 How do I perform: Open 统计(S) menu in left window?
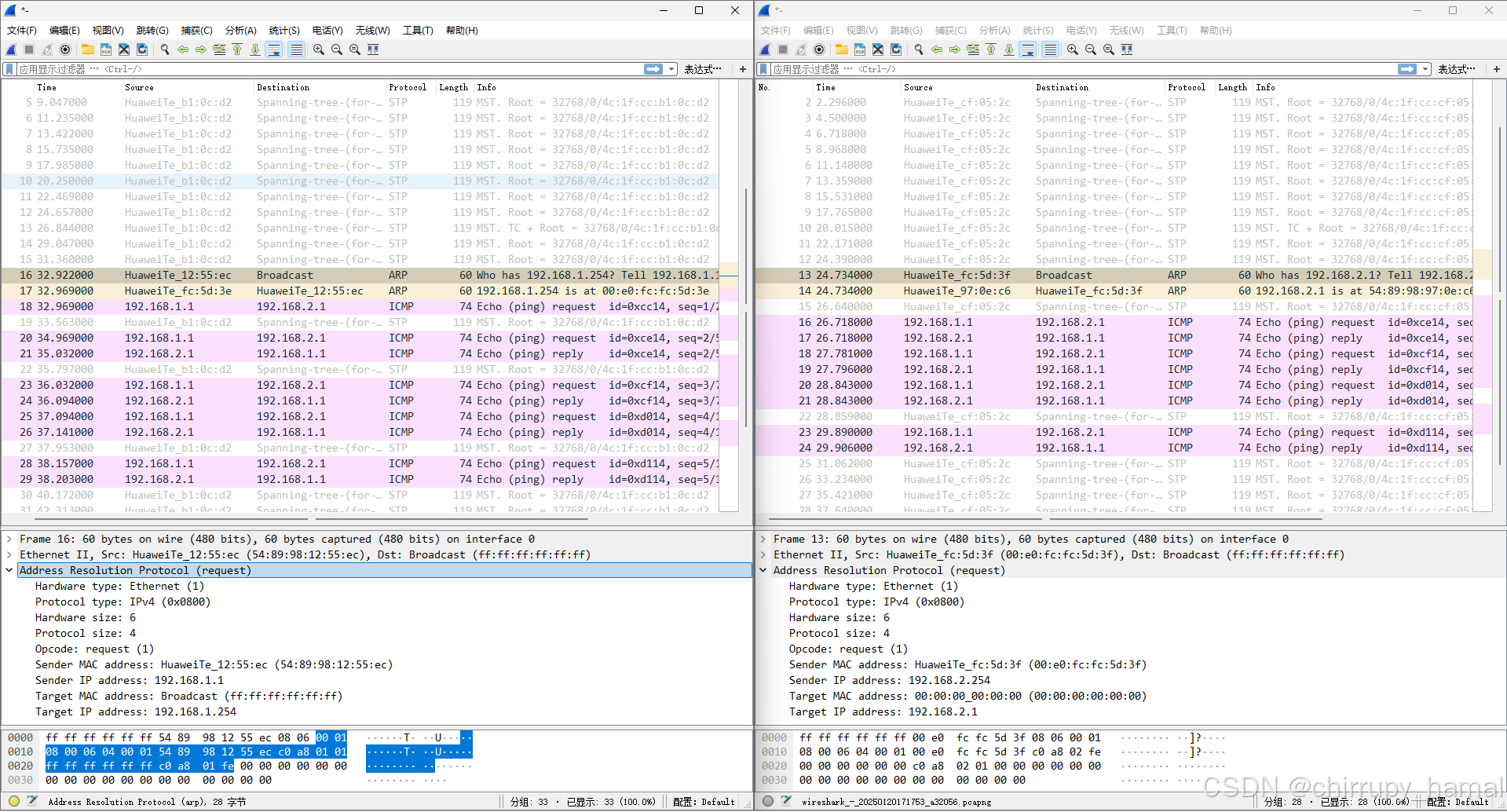pyautogui.click(x=284, y=31)
